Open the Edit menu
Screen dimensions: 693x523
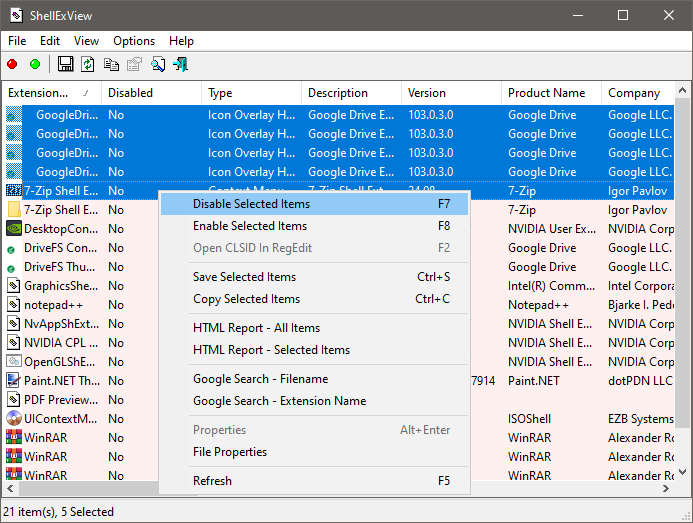coord(50,41)
